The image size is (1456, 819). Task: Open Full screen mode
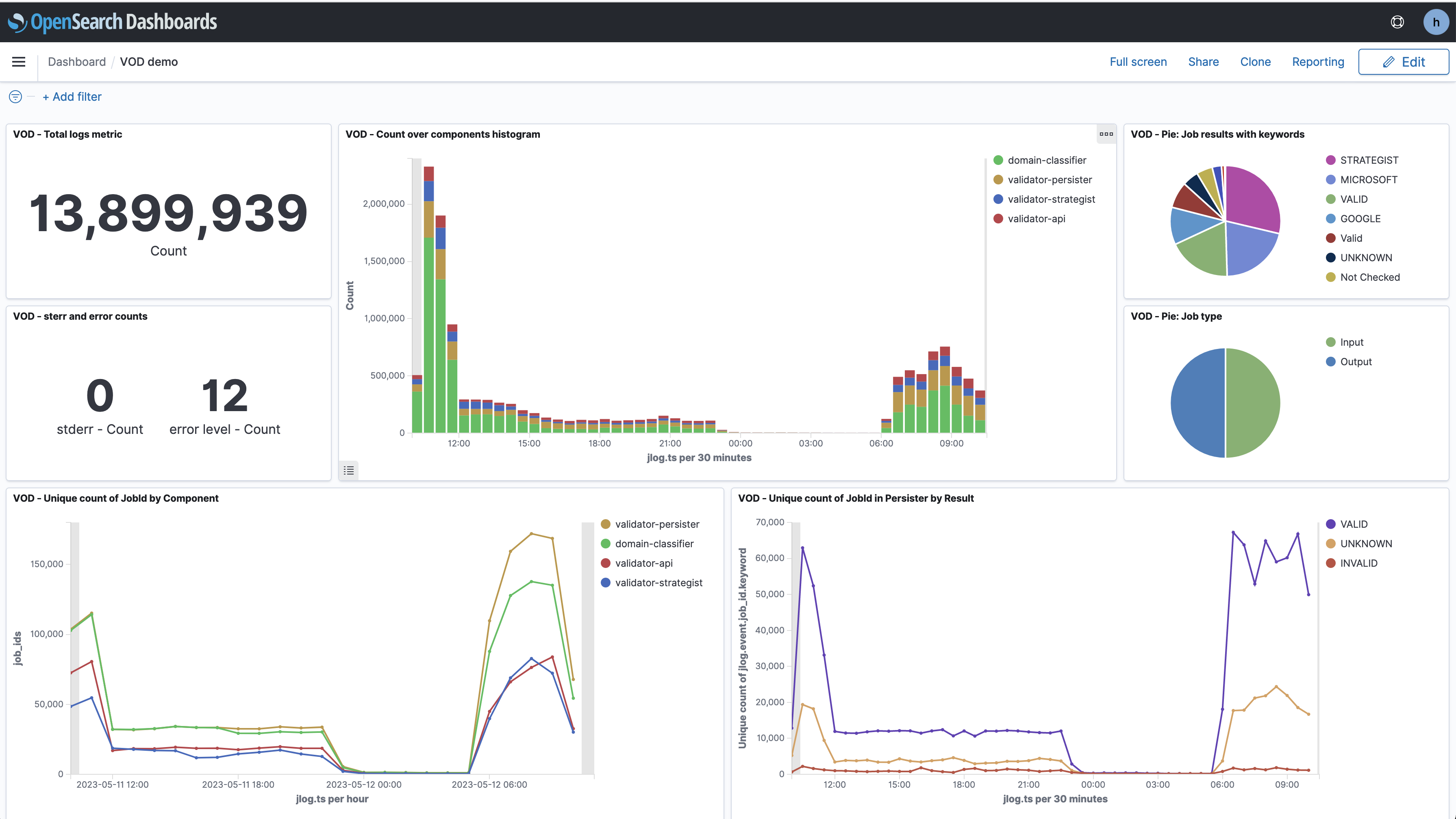[x=1138, y=62]
